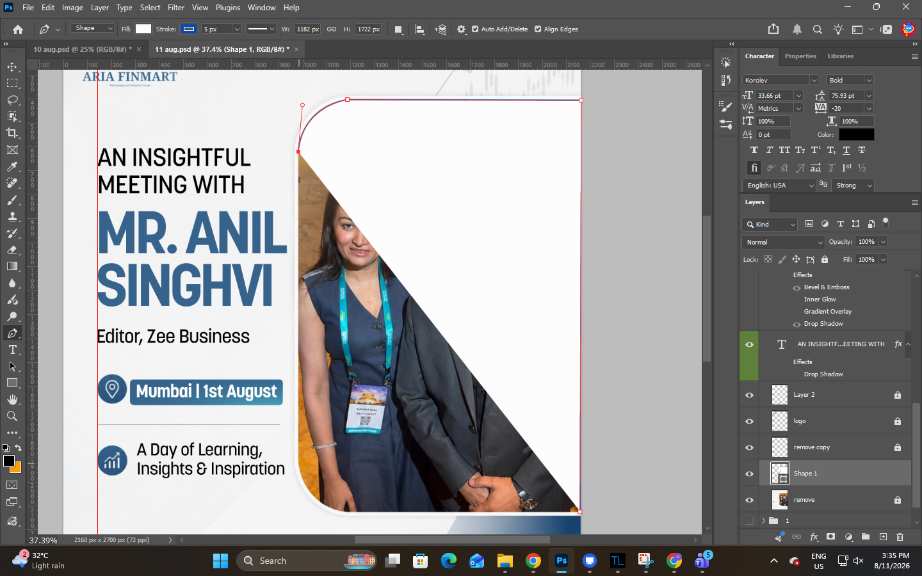Open the Bold font style dropdown
922x576 pixels.
pyautogui.click(x=850, y=80)
